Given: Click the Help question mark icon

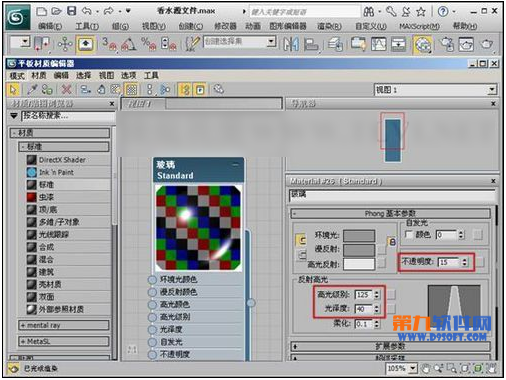Looking at the screenshot, I should 443,12.
